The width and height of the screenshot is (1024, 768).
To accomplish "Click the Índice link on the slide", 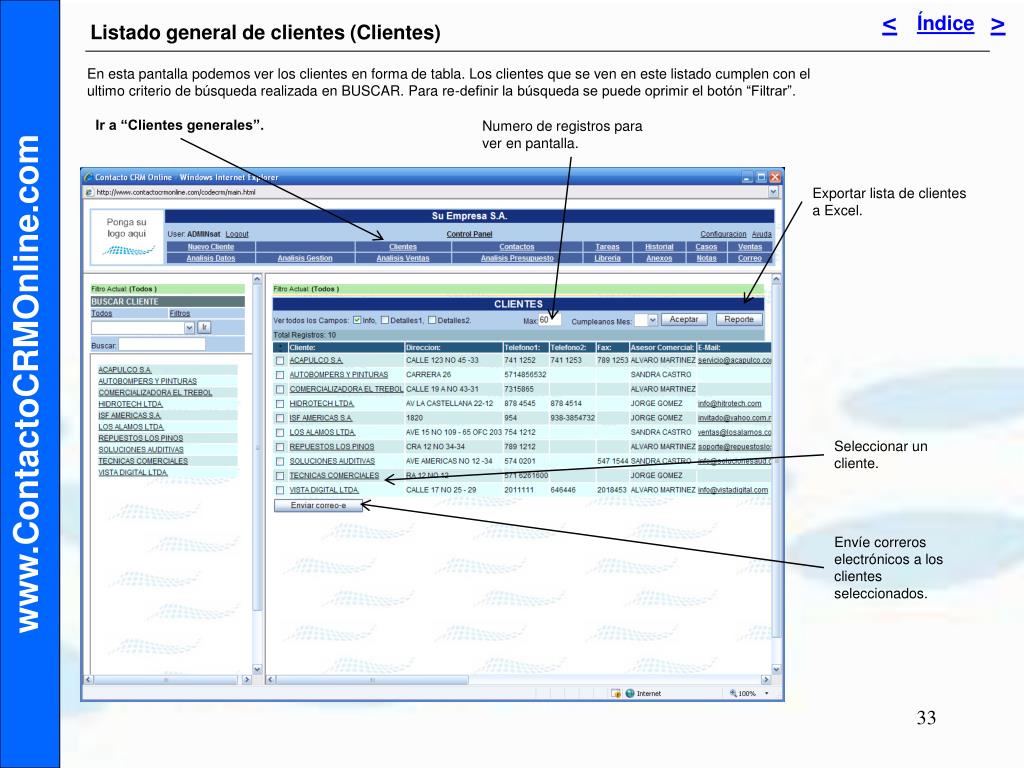I will (x=945, y=24).
